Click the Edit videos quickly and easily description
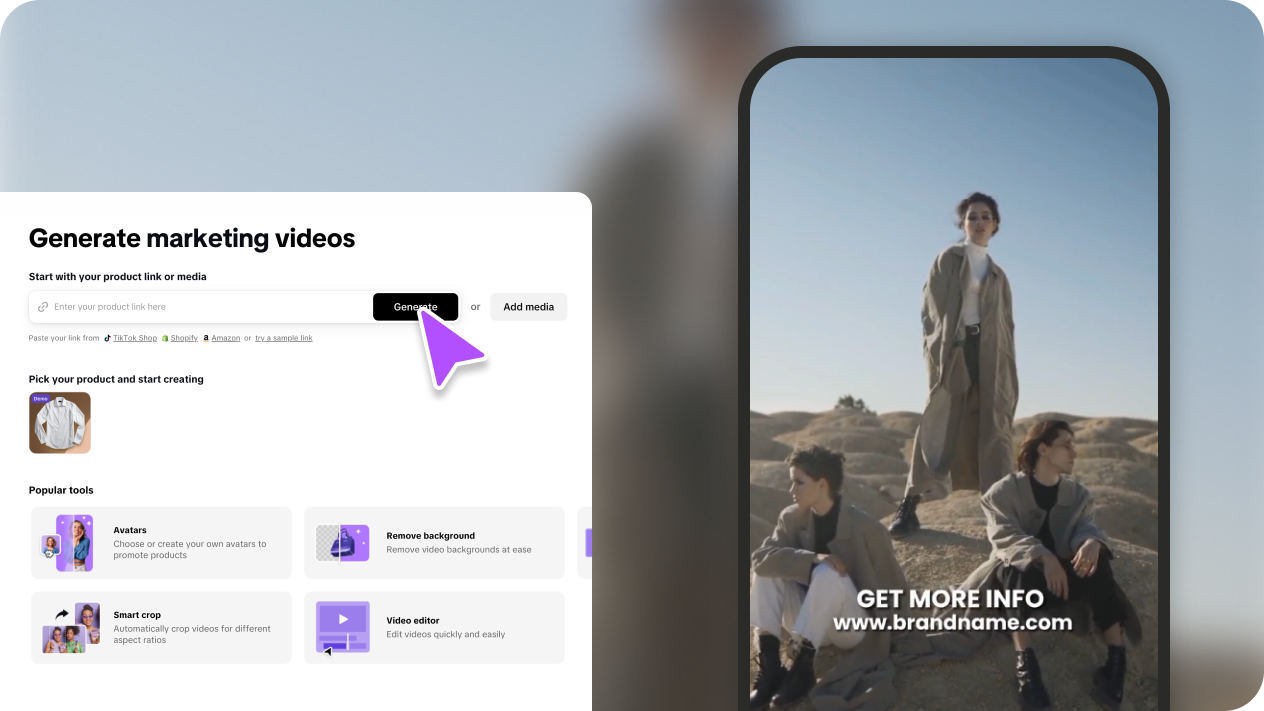The width and height of the screenshot is (1264, 711). [446, 634]
